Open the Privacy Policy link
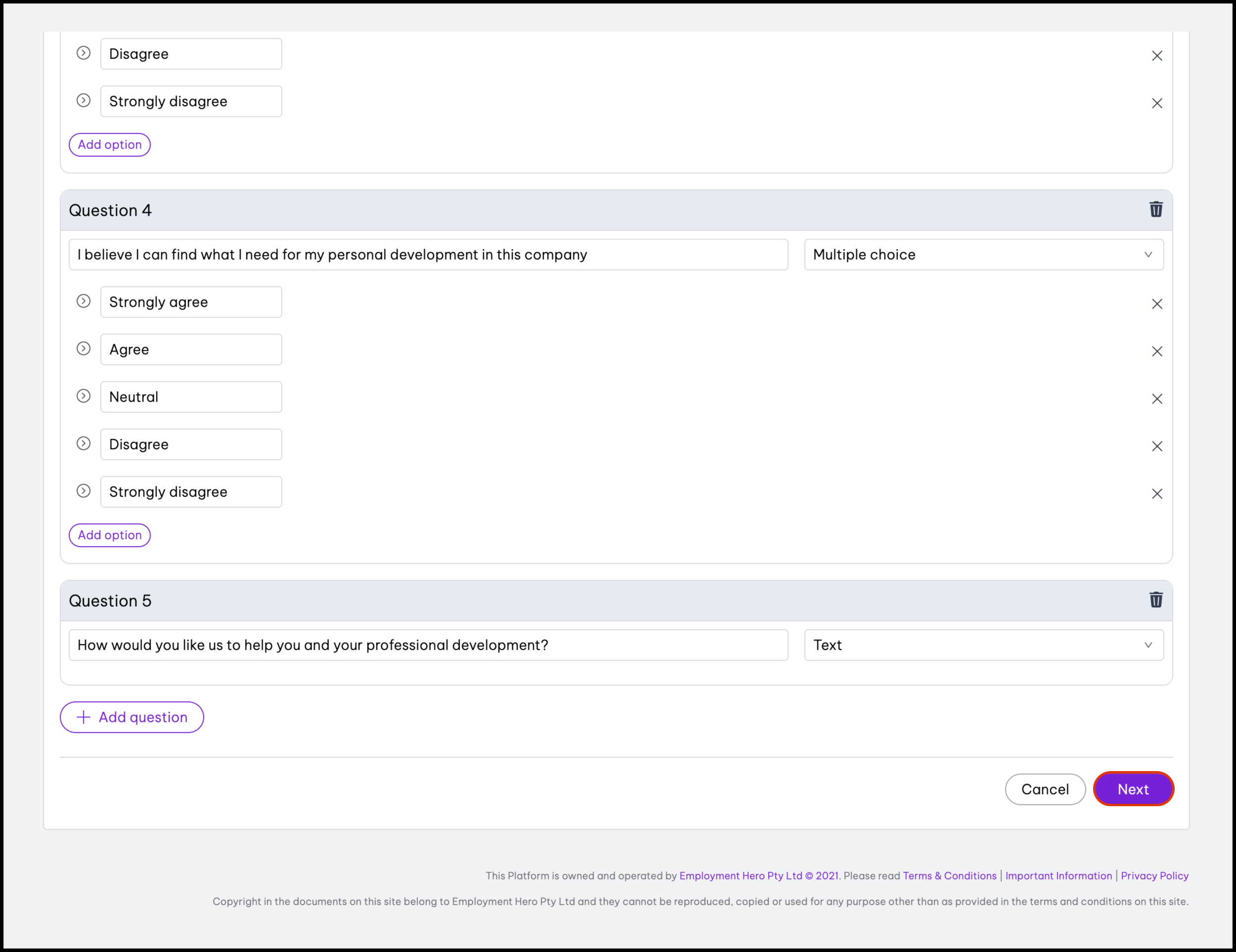 point(1154,876)
